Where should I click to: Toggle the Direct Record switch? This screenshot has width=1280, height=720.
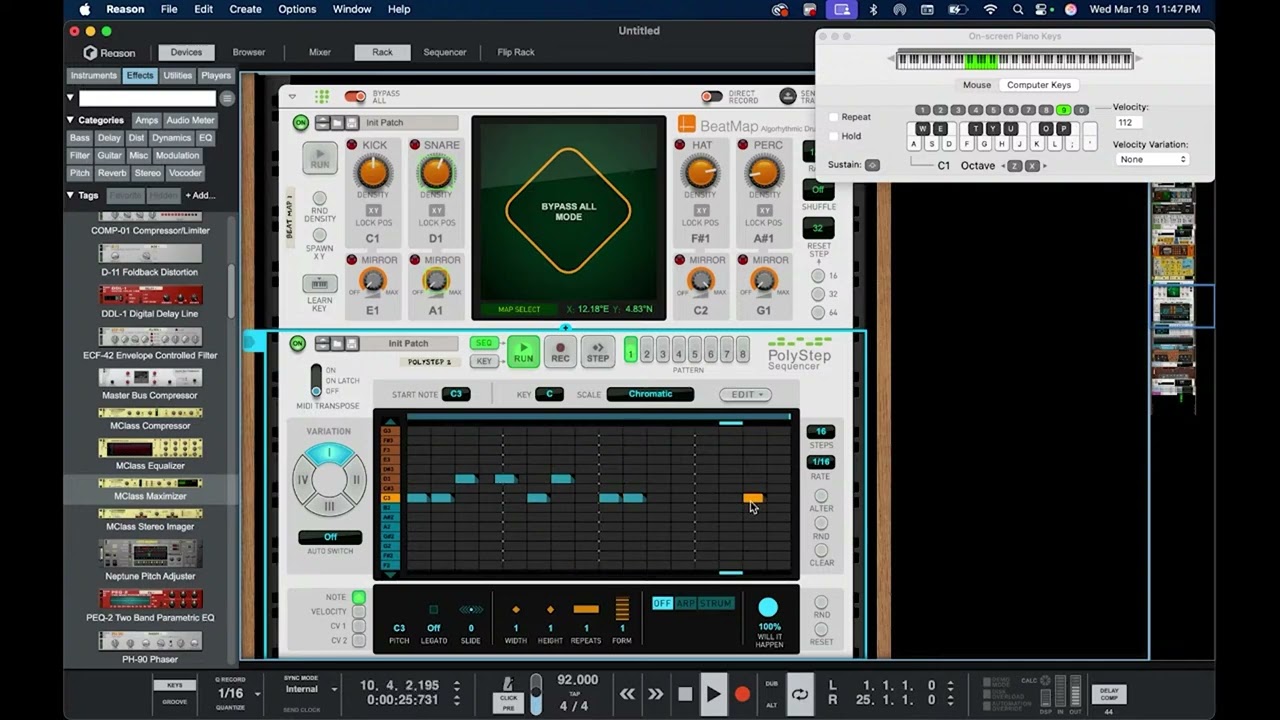pyautogui.click(x=712, y=97)
